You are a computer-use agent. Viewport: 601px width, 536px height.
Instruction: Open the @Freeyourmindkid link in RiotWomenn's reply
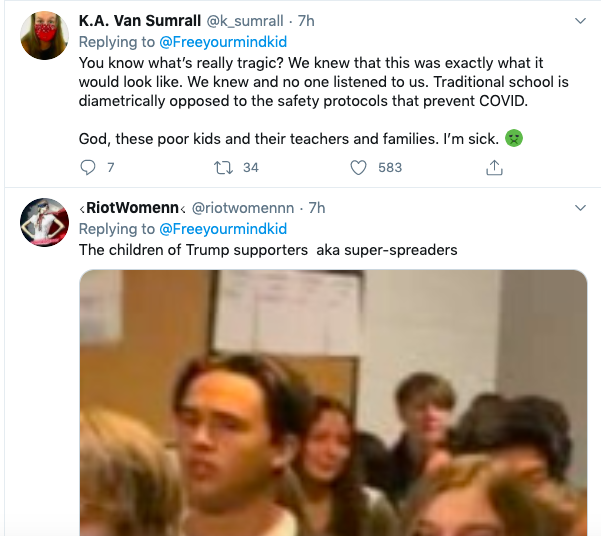pyautogui.click(x=223, y=229)
